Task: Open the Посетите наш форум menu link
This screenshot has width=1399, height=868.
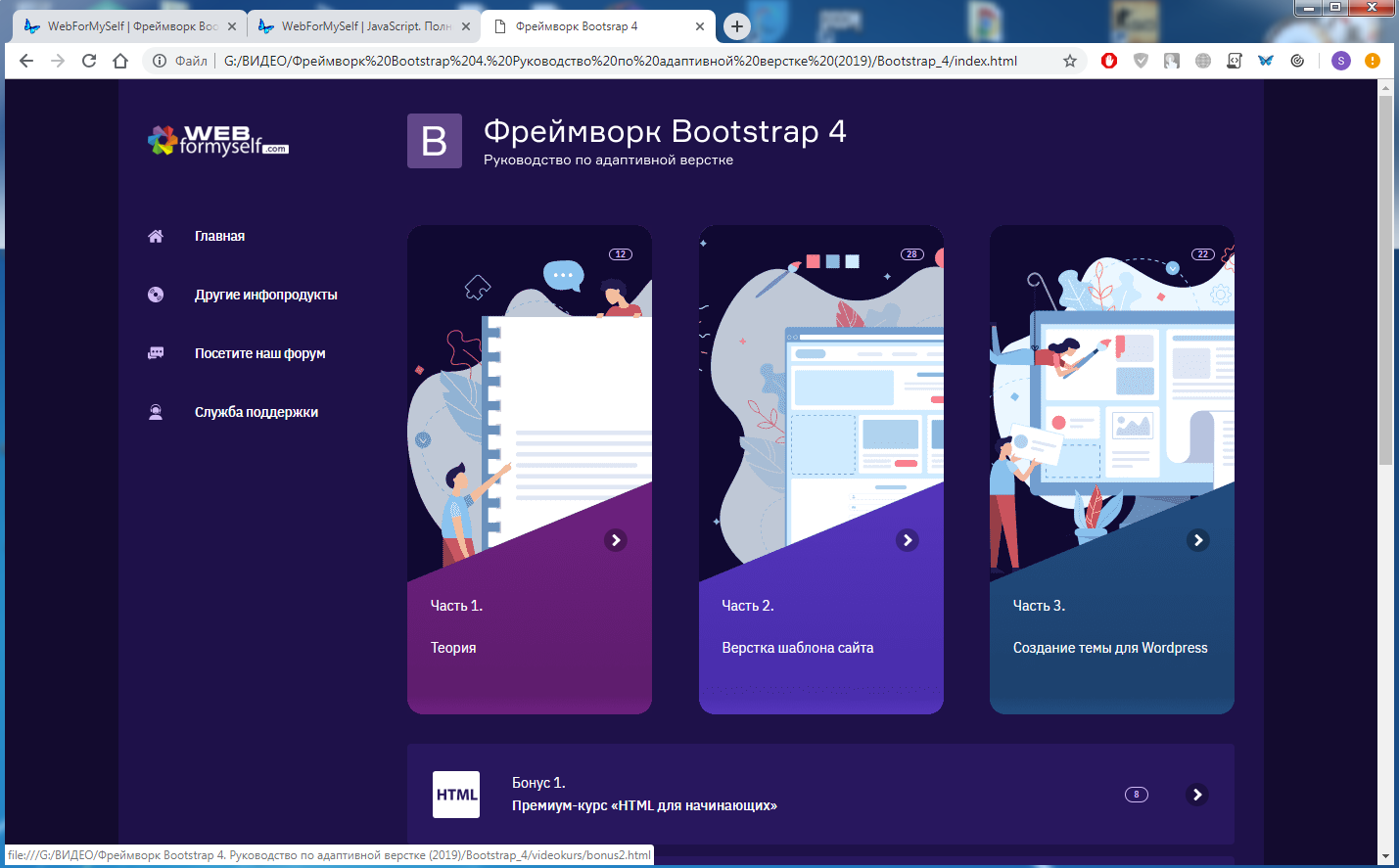Action: 259,353
